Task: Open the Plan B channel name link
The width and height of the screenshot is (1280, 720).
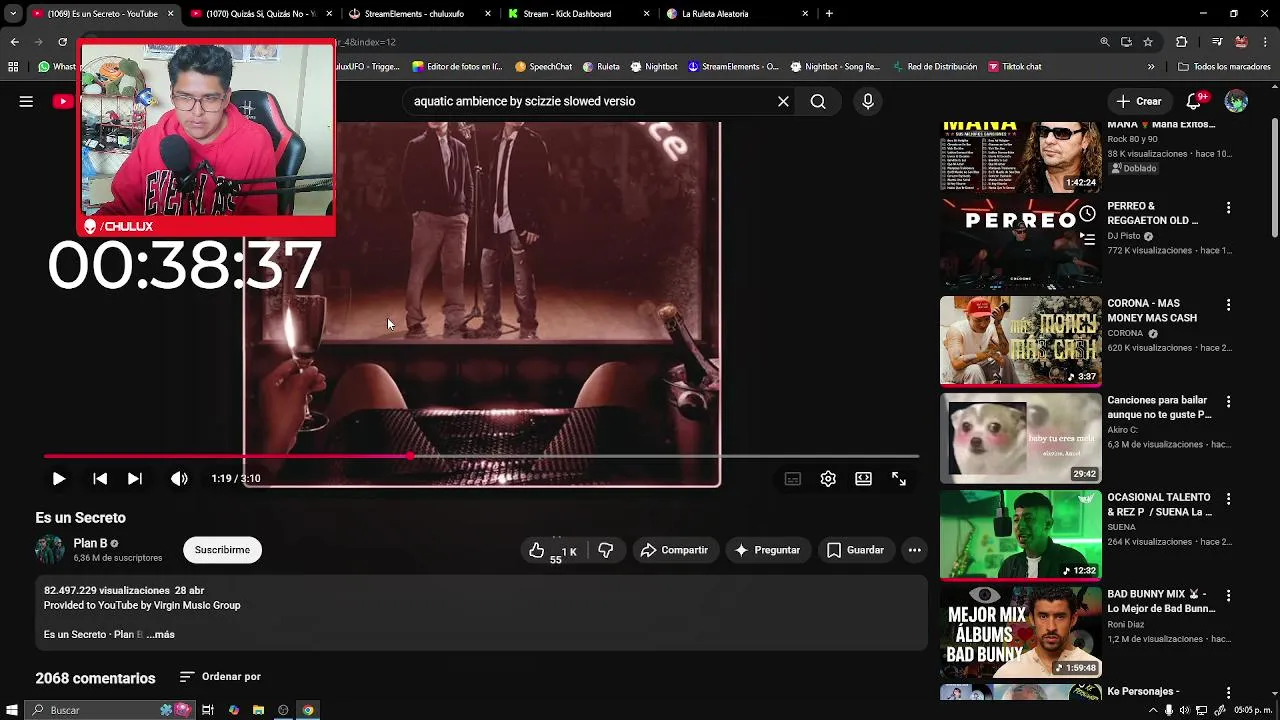Action: [90, 543]
